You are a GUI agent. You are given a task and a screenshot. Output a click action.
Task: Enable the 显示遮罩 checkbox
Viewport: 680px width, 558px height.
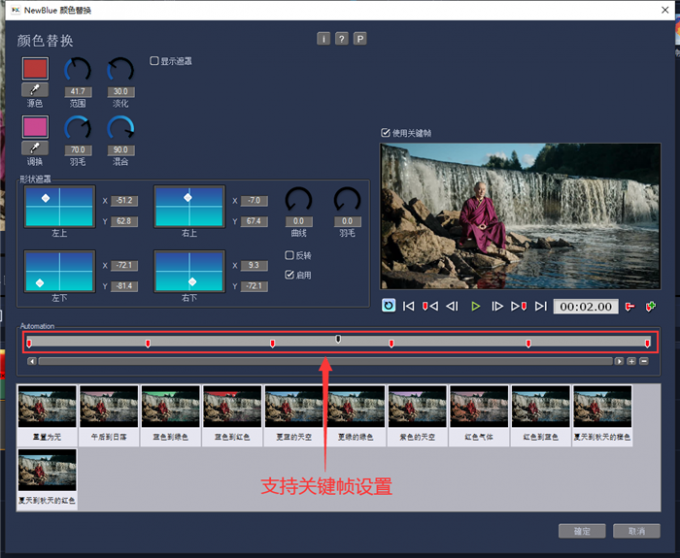coord(154,61)
